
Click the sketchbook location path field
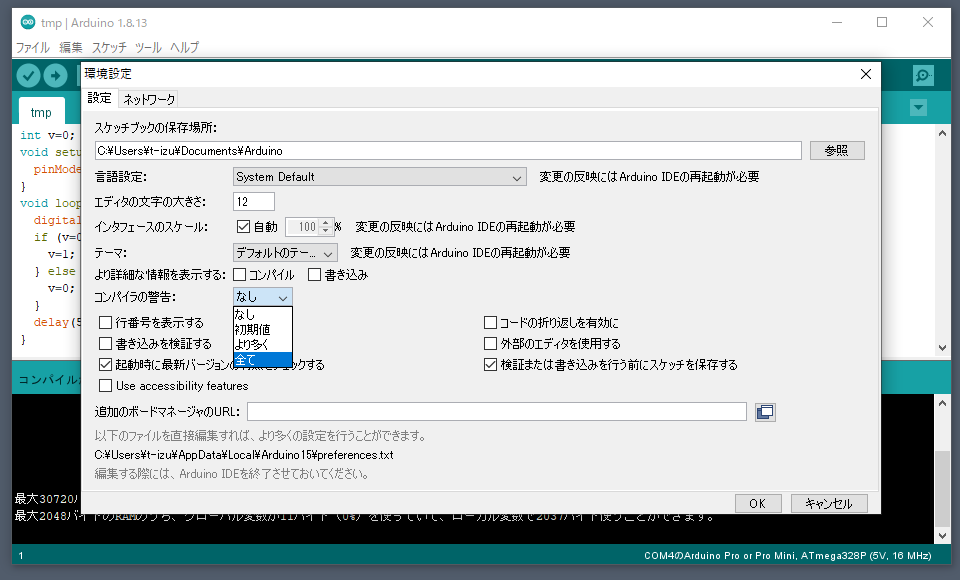point(448,151)
